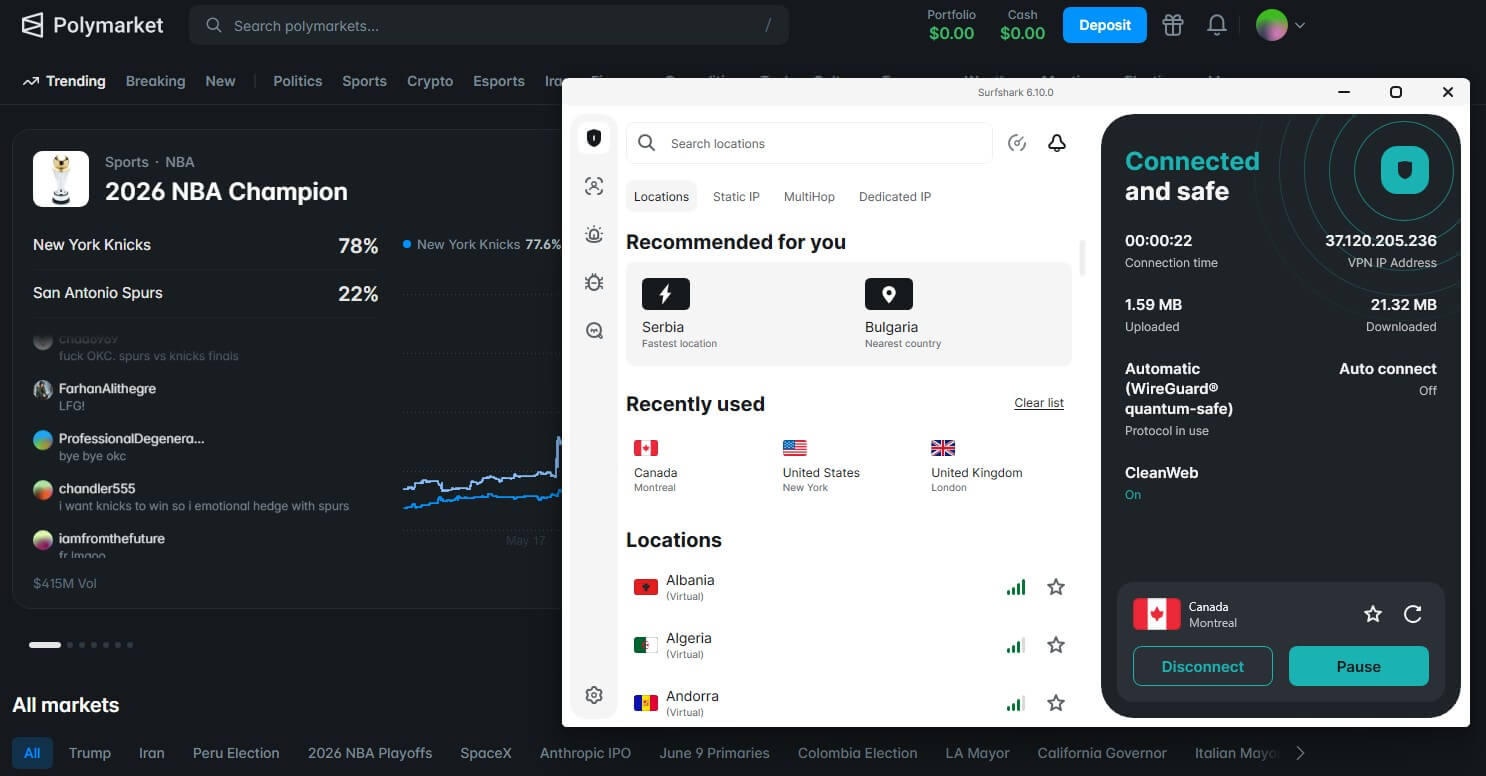Click the San Antonio Spurs outcome row
Screen dimensions: 1486x776
206,293
